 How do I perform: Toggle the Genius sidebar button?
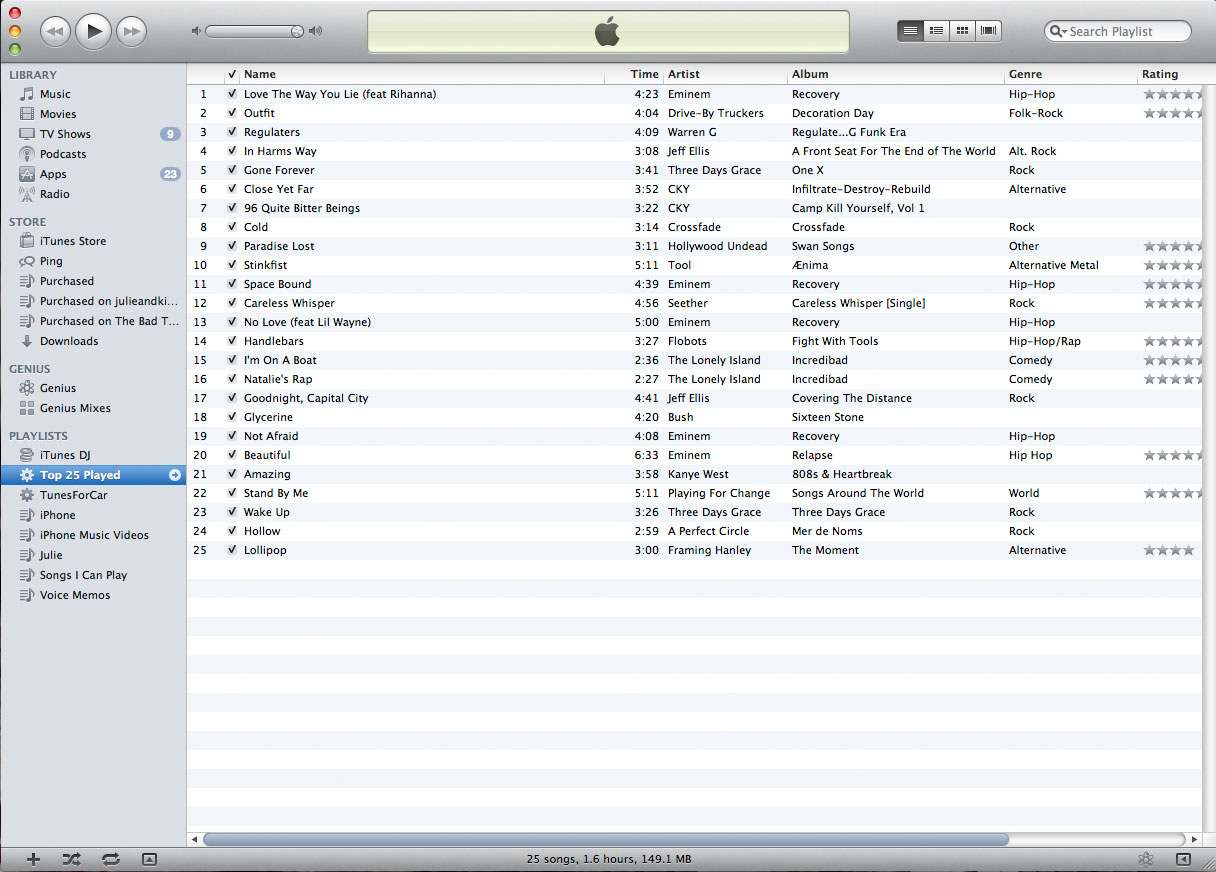pos(1183,859)
